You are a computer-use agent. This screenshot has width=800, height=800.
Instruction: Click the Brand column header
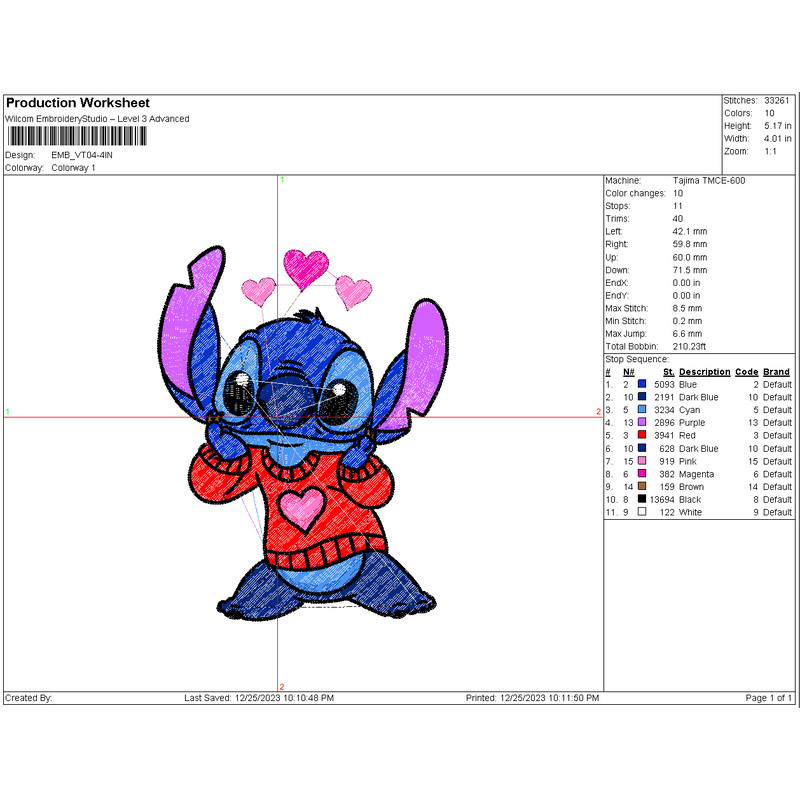pos(778,371)
